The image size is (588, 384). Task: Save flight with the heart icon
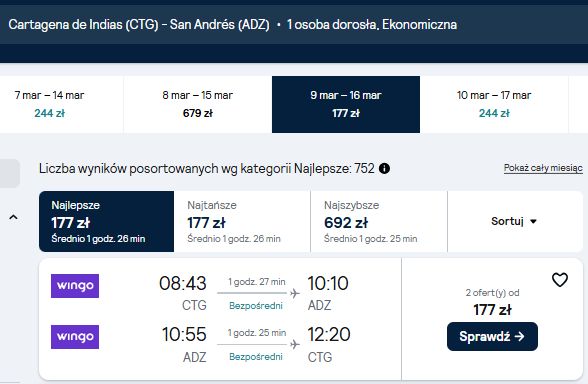pyautogui.click(x=560, y=280)
